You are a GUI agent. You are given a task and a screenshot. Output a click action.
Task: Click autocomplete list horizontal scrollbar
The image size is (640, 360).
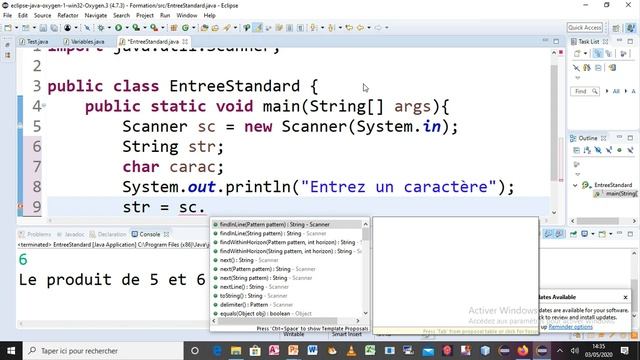(286, 321)
